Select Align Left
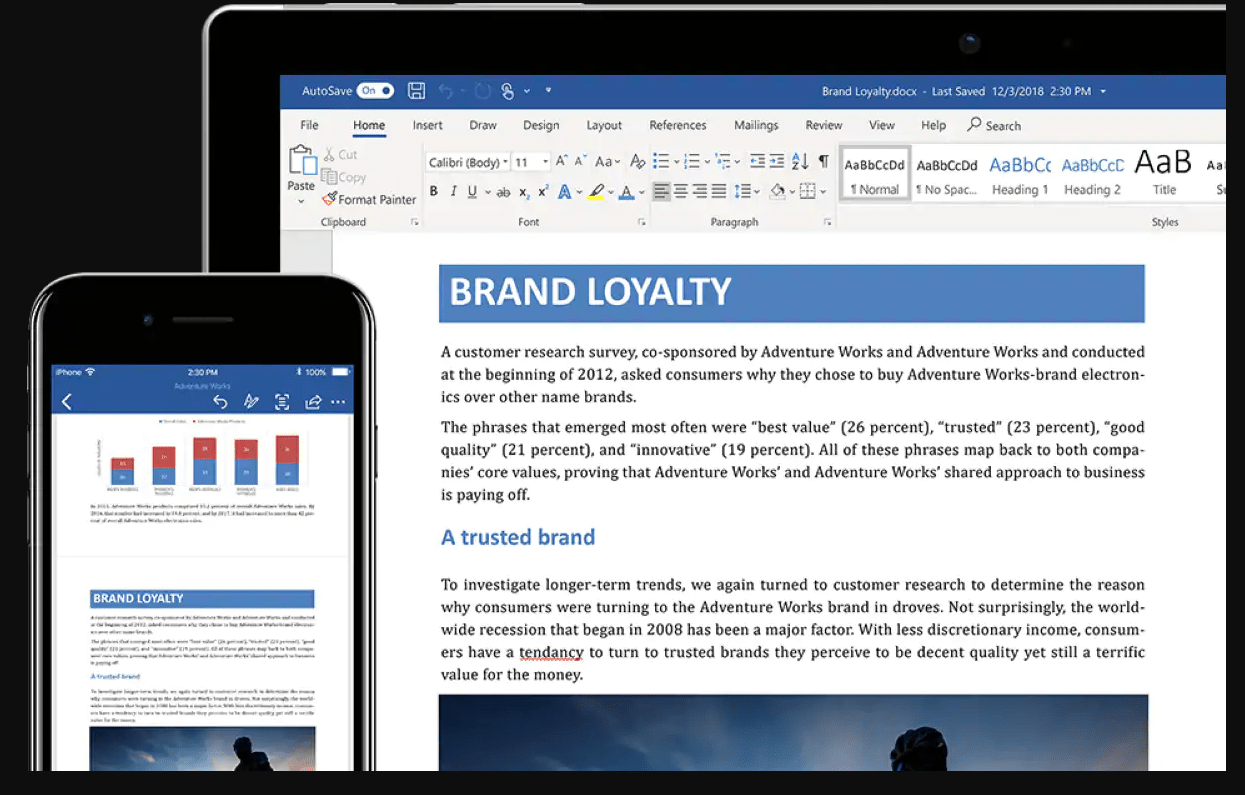Image resolution: width=1245 pixels, height=795 pixels. coord(661,191)
